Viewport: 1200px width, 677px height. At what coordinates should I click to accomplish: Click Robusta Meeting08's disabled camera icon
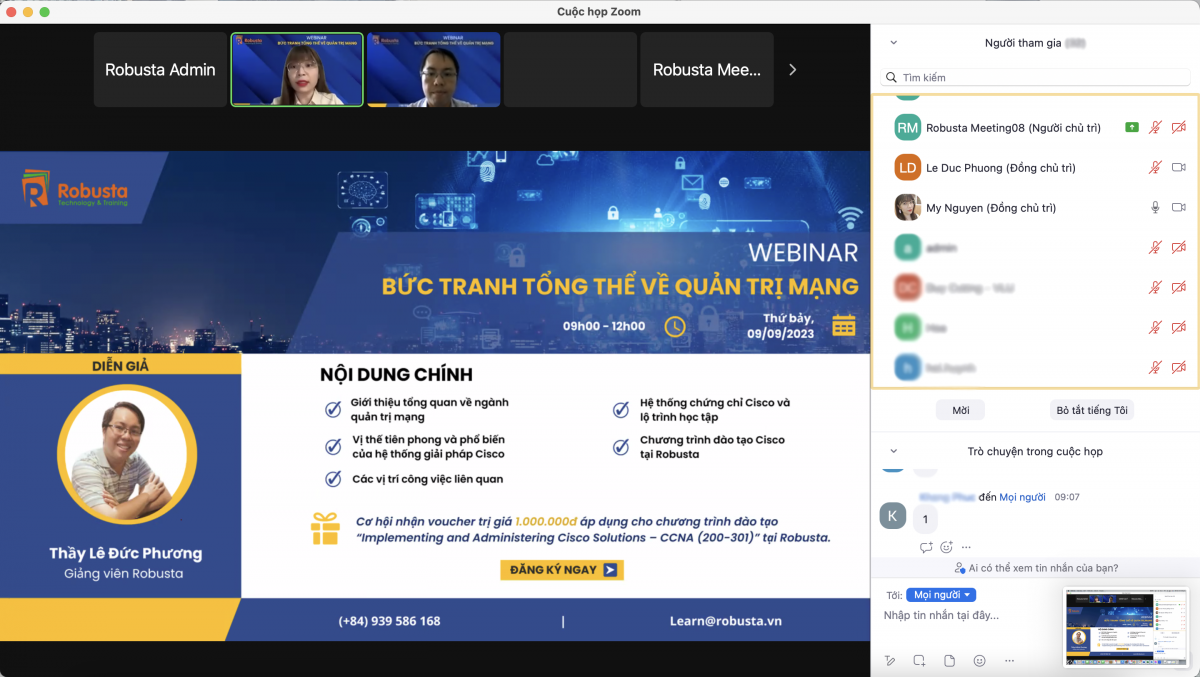1179,127
